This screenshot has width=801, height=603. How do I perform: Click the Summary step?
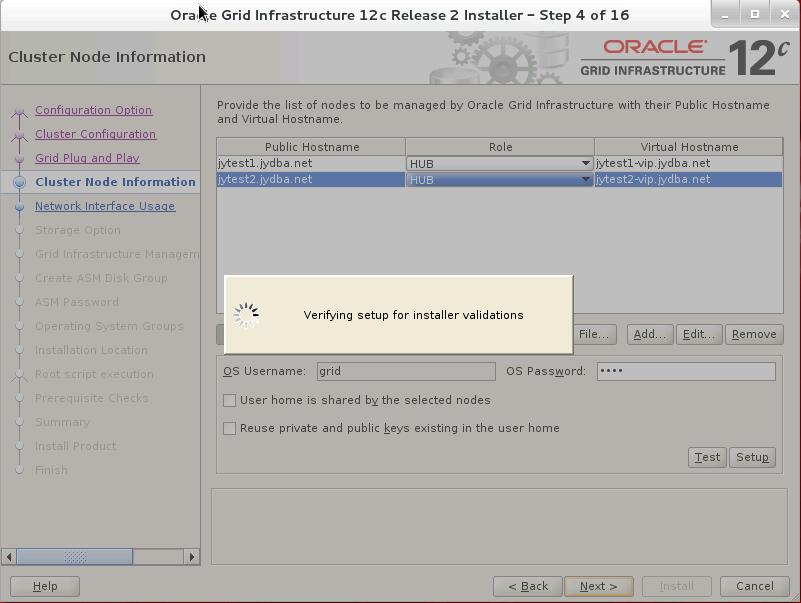click(62, 422)
